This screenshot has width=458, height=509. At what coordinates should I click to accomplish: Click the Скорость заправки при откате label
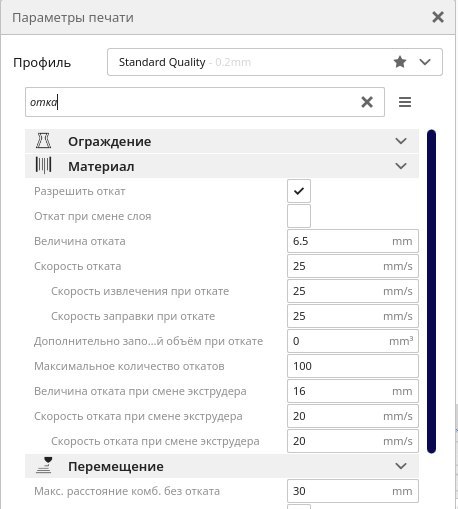pos(133,316)
